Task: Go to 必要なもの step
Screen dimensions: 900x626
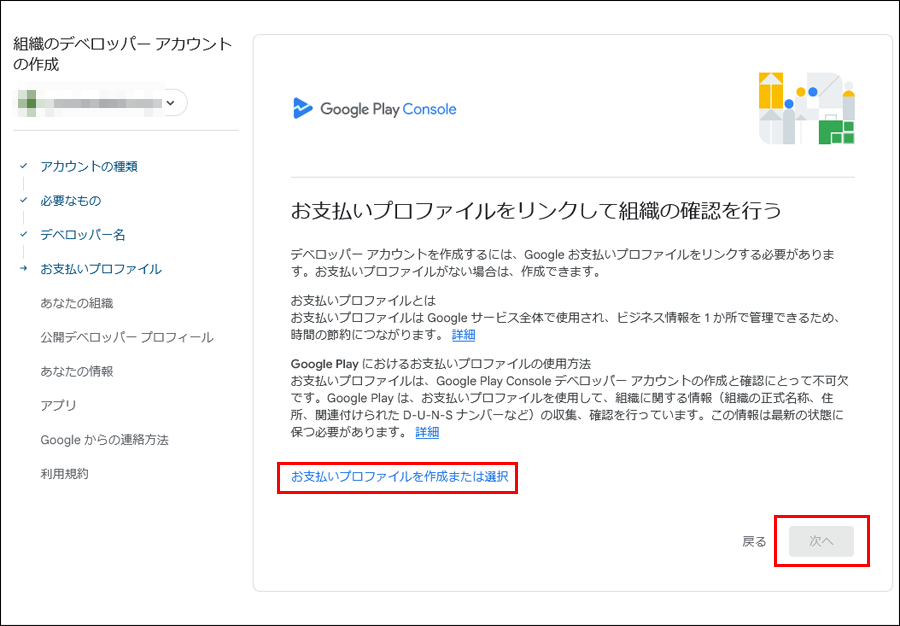Action: pos(71,201)
